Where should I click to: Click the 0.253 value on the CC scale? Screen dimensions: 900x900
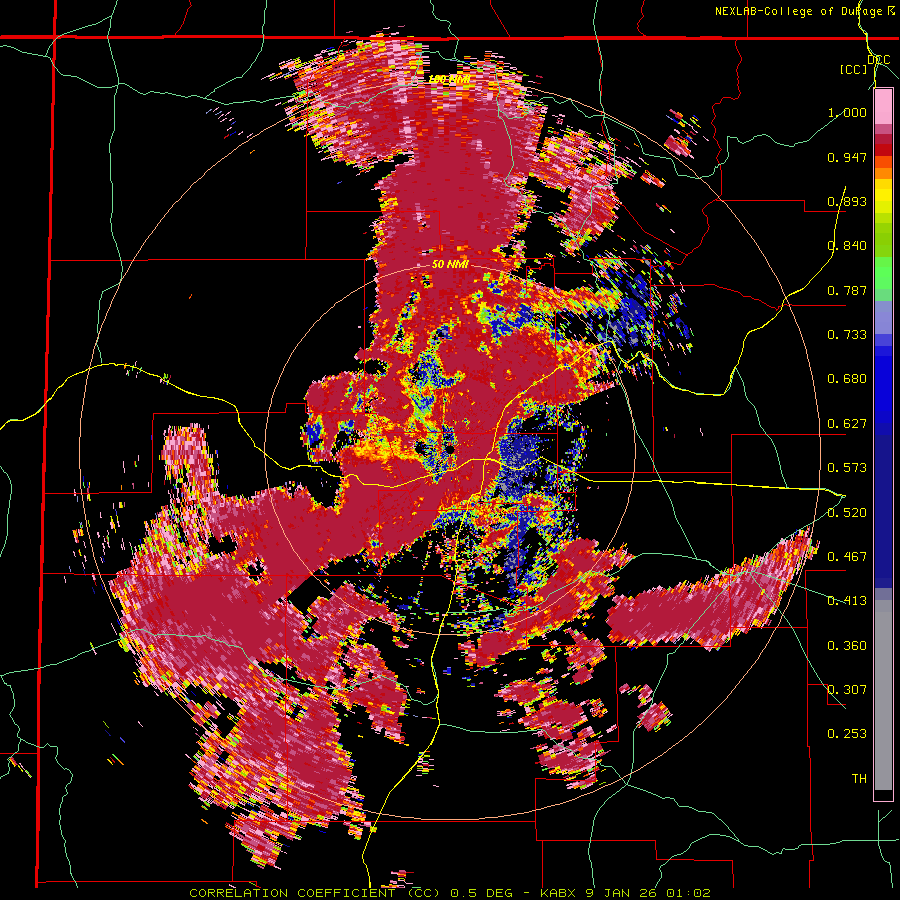(x=847, y=734)
